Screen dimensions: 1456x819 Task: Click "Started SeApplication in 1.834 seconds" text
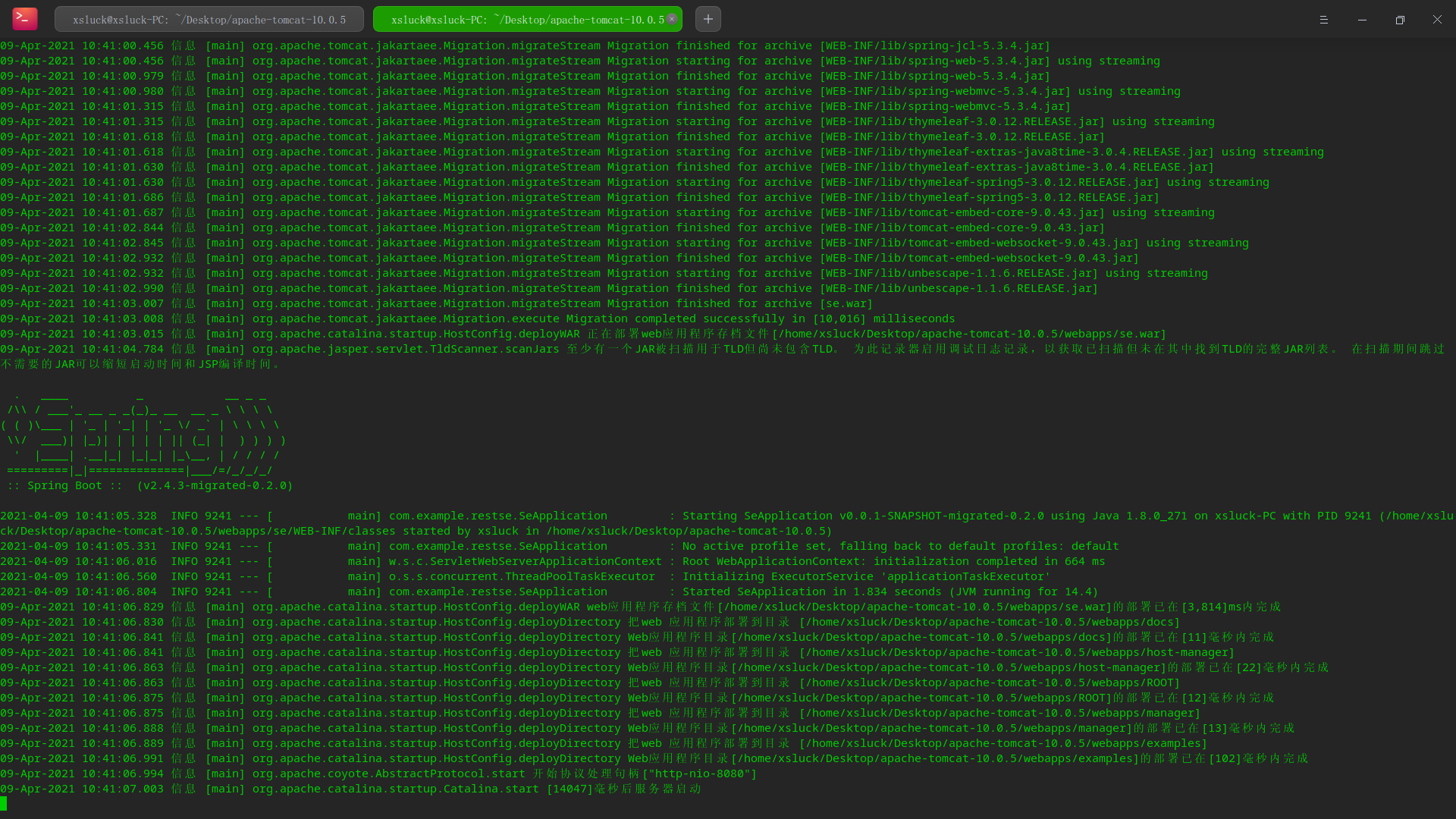[x=811, y=591]
